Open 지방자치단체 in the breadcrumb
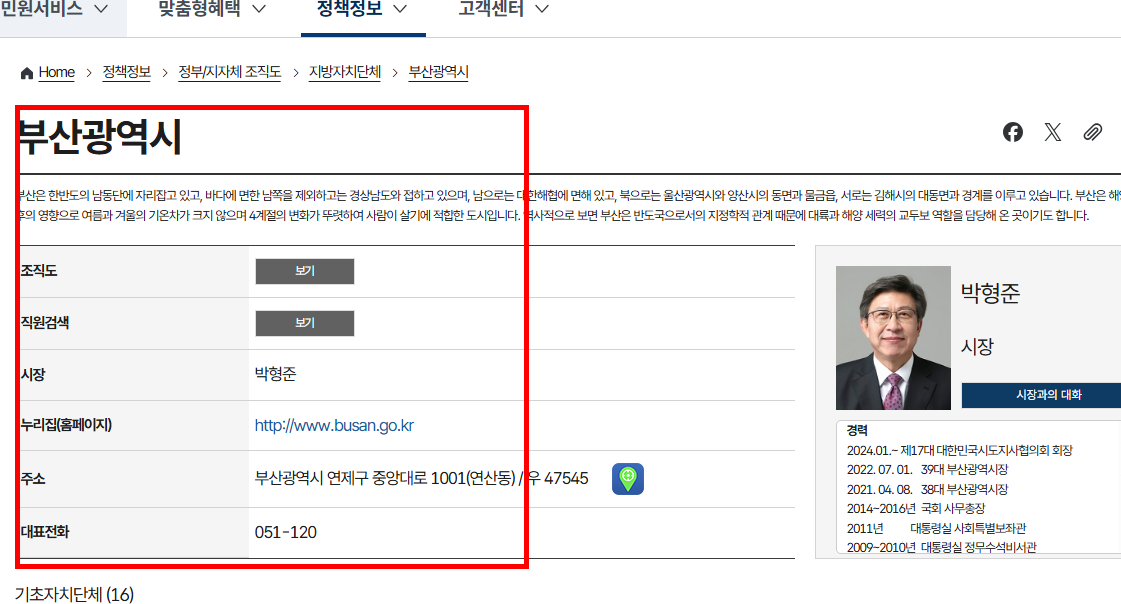 click(345, 72)
